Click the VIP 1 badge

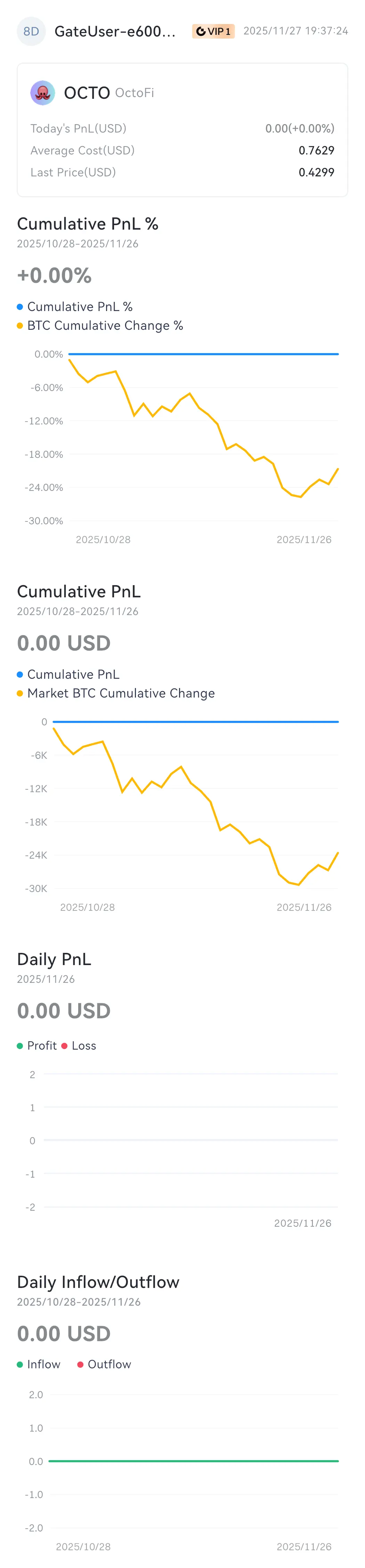213,32
